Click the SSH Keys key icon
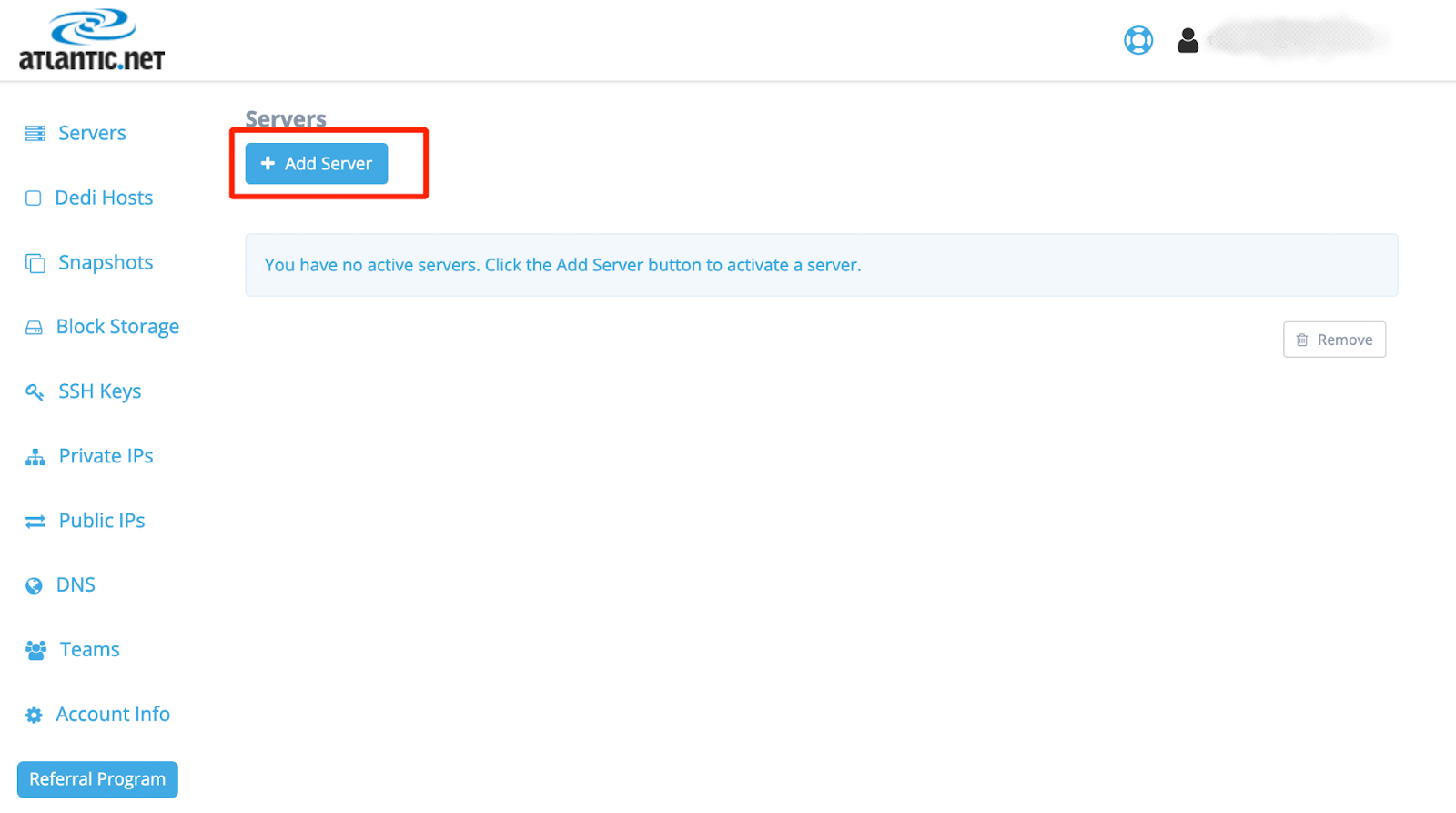Image resolution: width=1456 pixels, height=813 pixels. [35, 392]
